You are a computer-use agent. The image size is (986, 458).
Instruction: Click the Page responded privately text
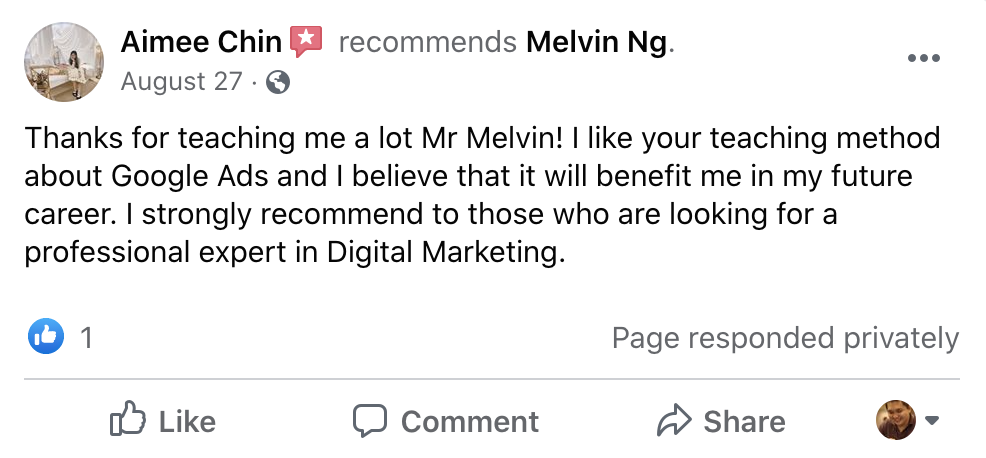(785, 338)
